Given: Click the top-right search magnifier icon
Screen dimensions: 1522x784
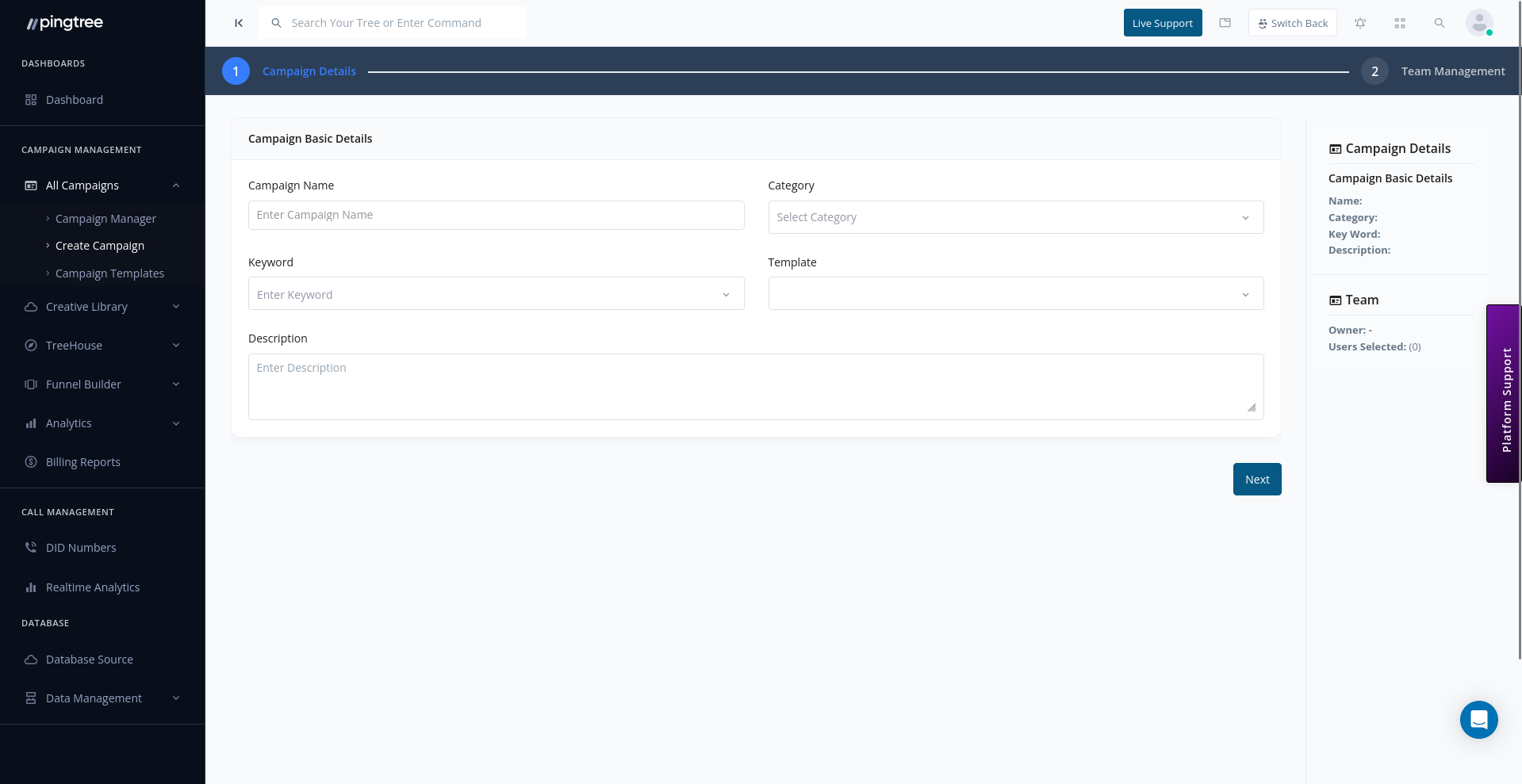Looking at the screenshot, I should click(x=1440, y=23).
